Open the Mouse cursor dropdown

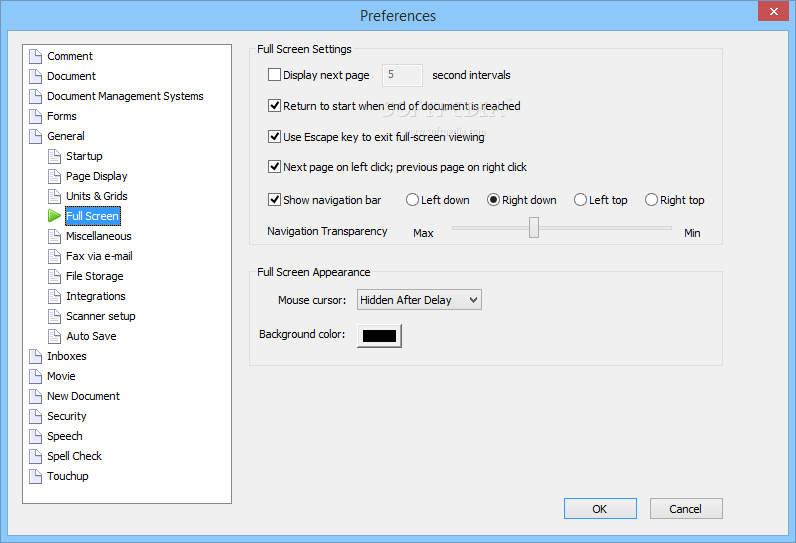point(419,300)
